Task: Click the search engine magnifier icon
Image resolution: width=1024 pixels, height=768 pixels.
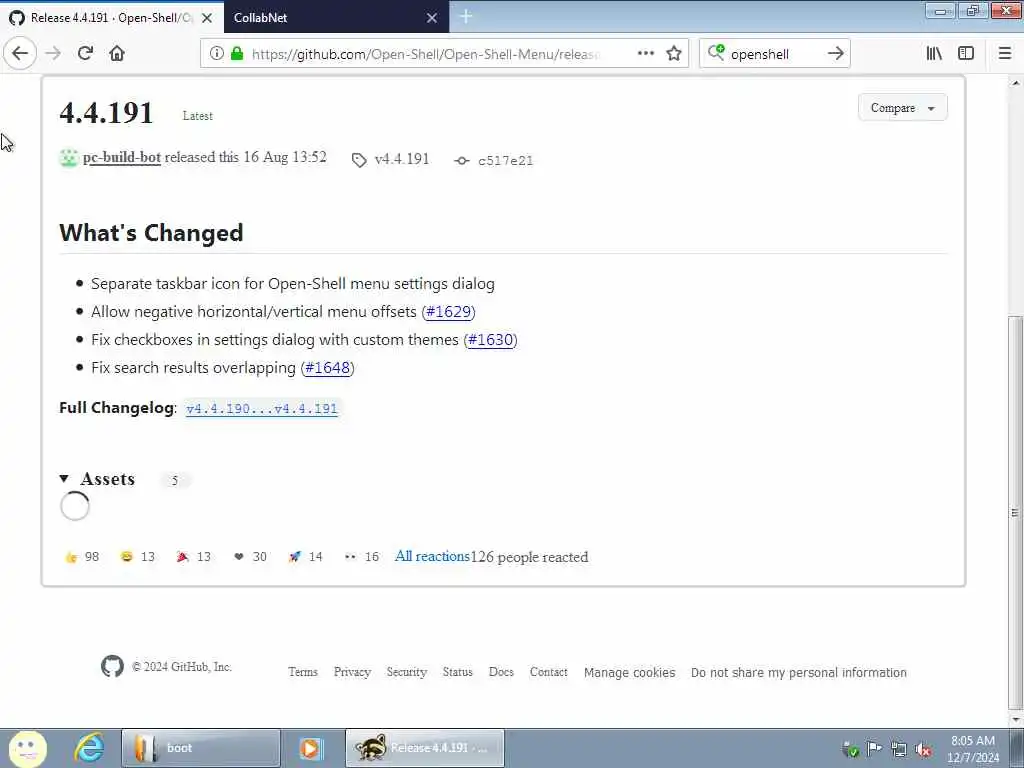Action: click(716, 53)
